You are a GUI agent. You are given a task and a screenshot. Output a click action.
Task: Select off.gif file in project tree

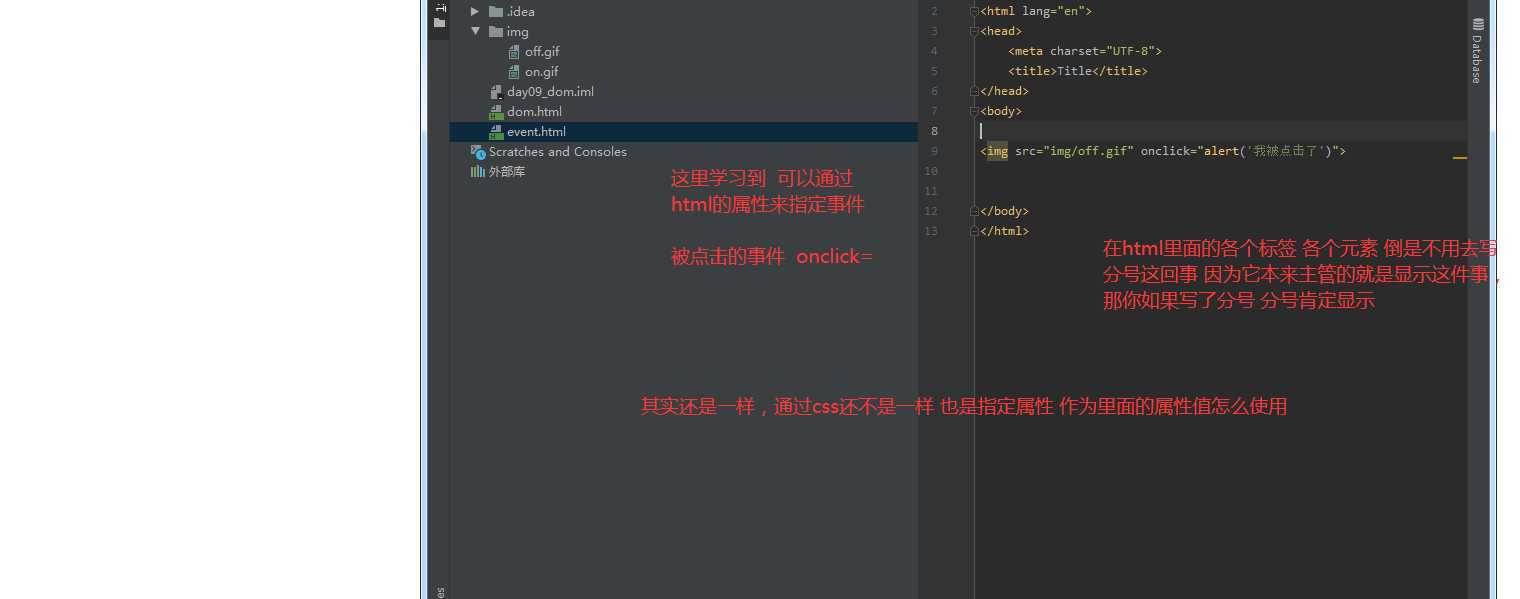click(534, 51)
